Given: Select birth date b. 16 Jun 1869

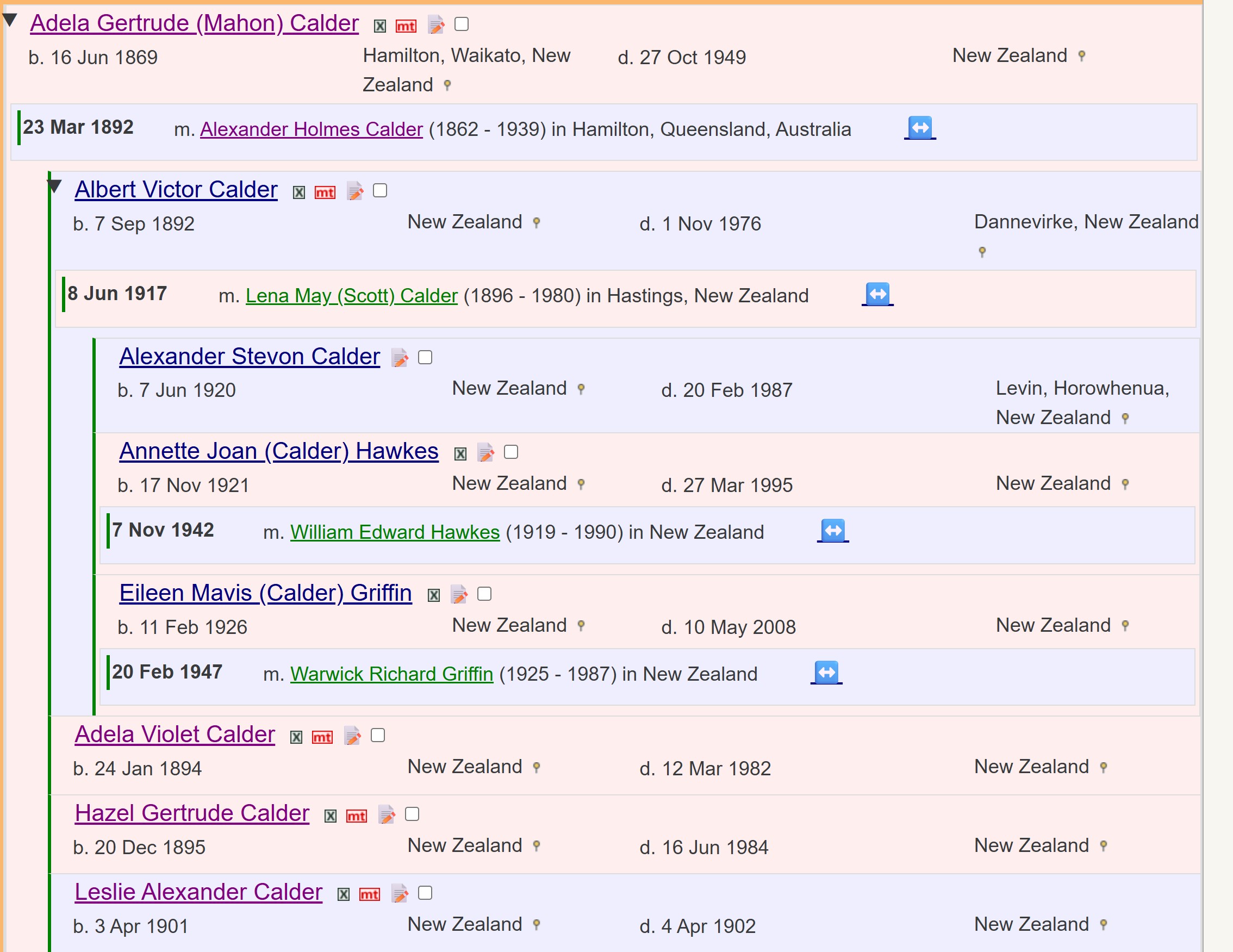Looking at the screenshot, I should point(93,58).
